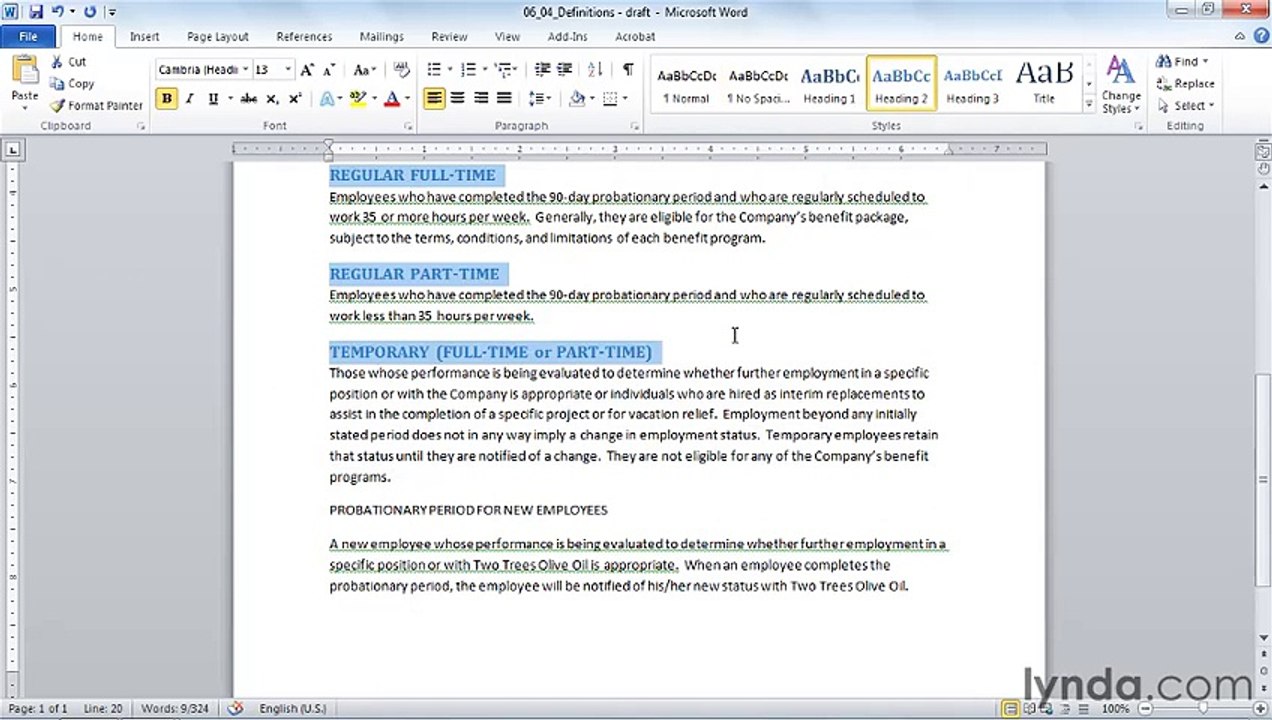Viewport: 1272px width, 720px height.
Task: Toggle Print Layout view button
Action: 1011,708
